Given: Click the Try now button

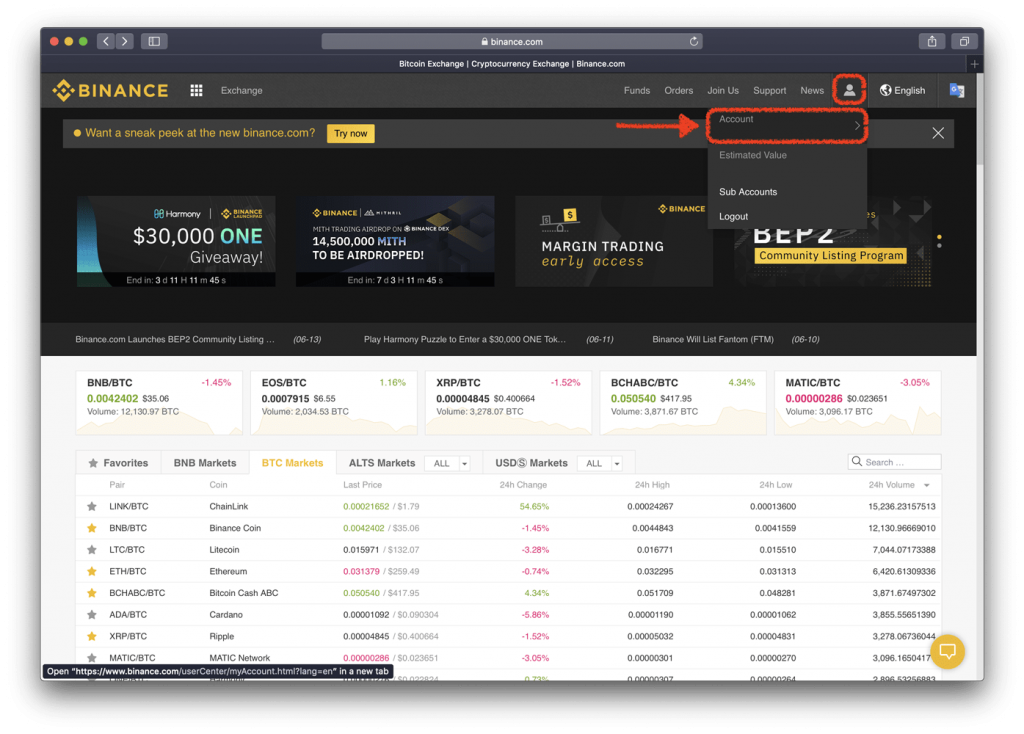Looking at the screenshot, I should 351,133.
